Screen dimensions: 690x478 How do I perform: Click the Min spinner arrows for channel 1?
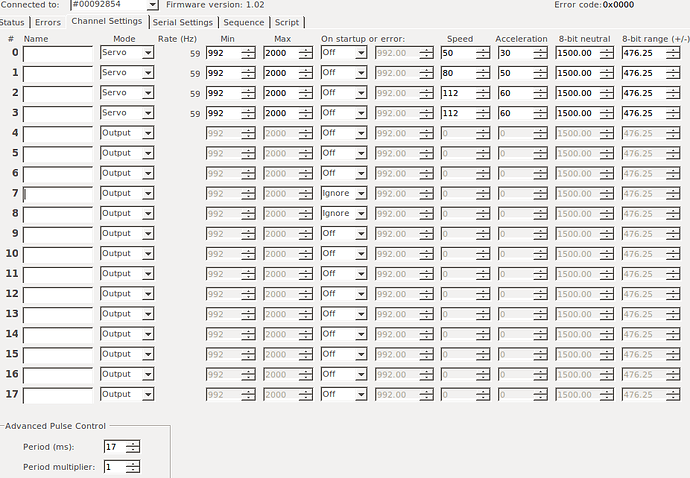click(250, 73)
